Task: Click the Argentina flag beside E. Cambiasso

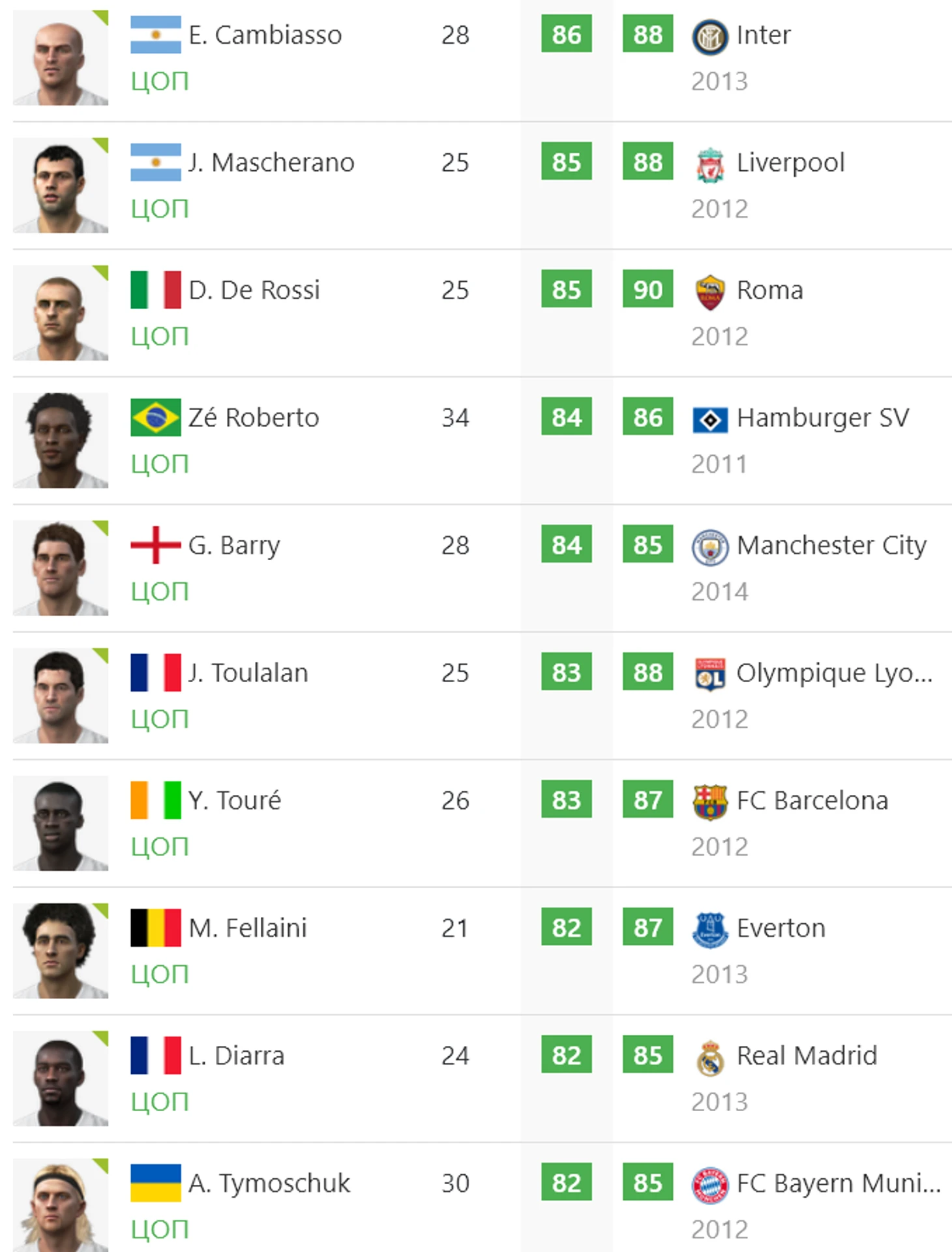Action: (x=155, y=35)
